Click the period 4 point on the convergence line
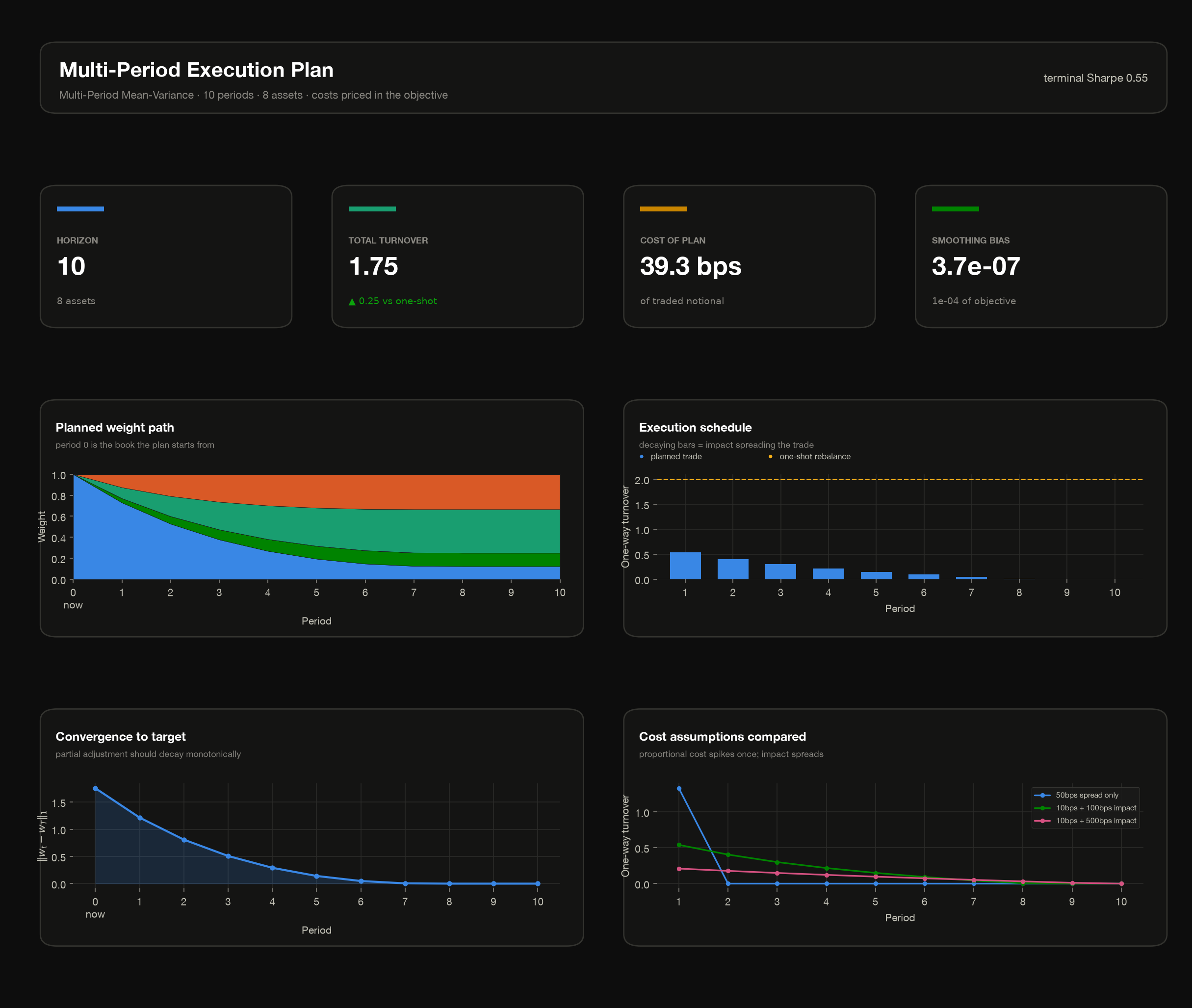The width and height of the screenshot is (1192, 1008). 272,868
